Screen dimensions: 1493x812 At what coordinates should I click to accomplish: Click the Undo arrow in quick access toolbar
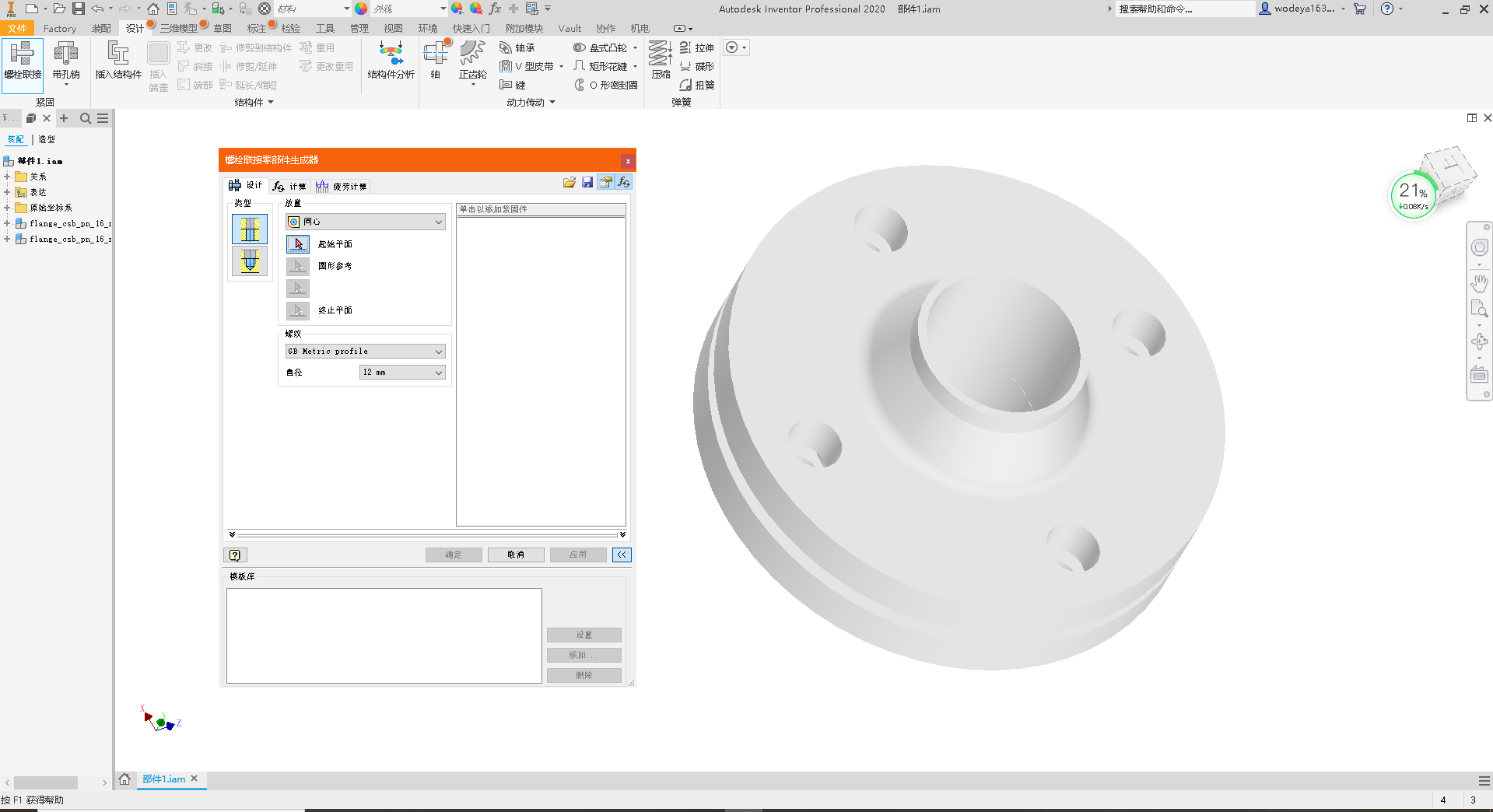click(97, 9)
